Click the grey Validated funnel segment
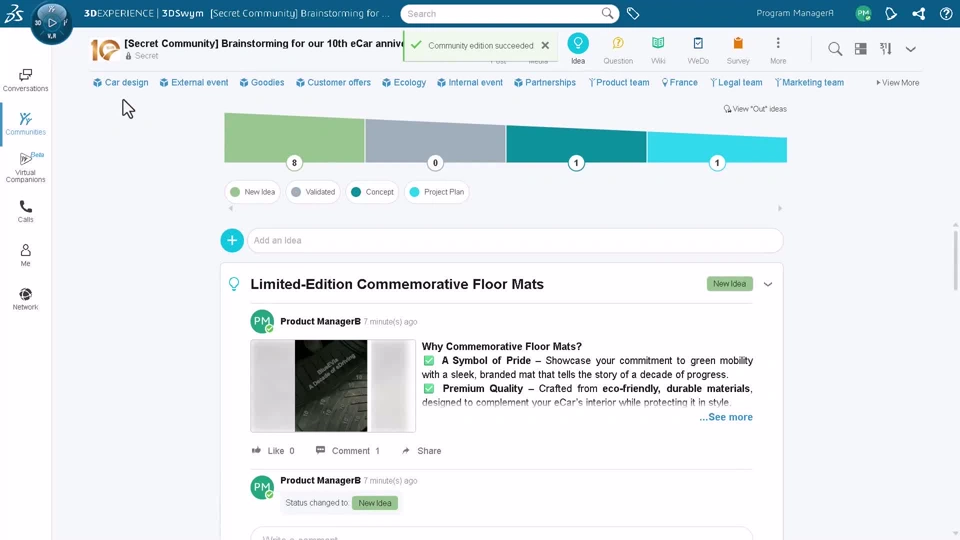This screenshot has width=960, height=540. [x=435, y=141]
